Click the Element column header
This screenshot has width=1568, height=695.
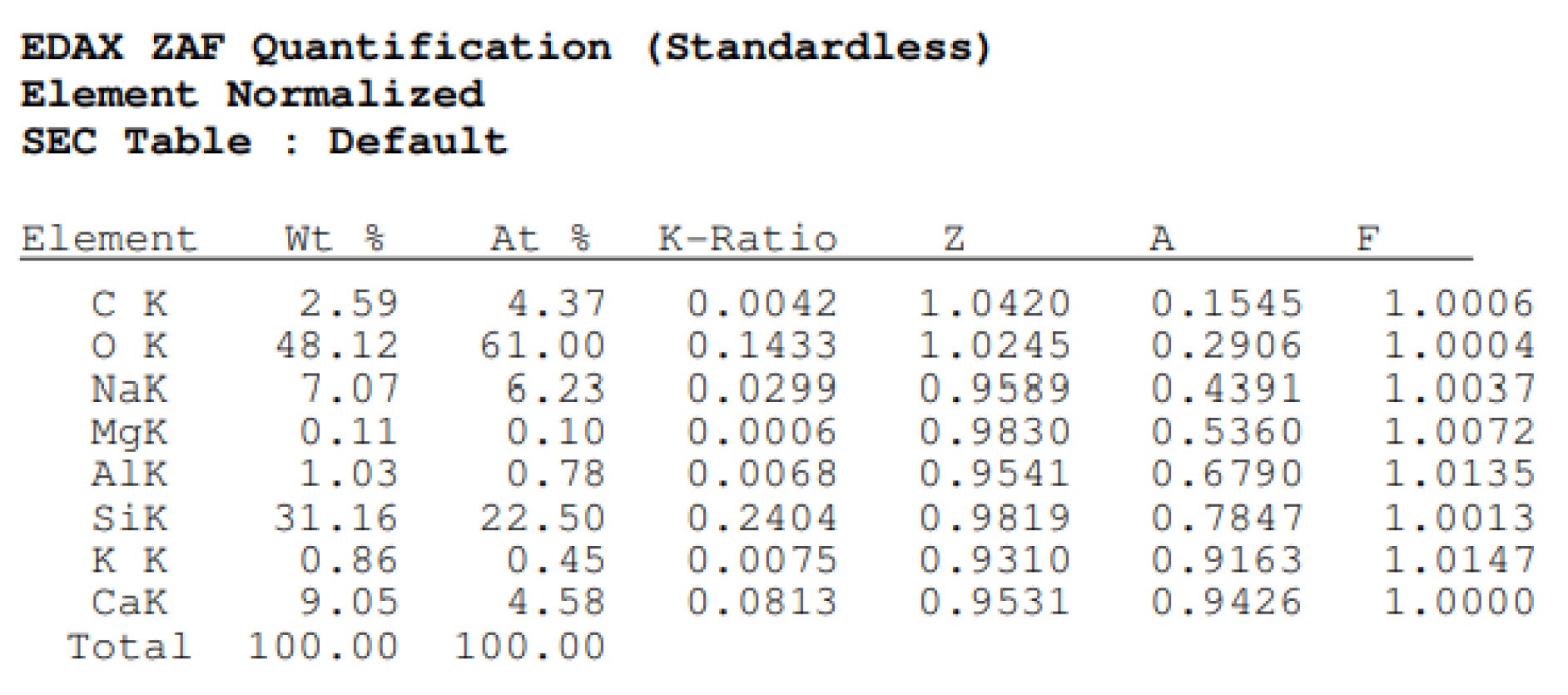tap(109, 240)
